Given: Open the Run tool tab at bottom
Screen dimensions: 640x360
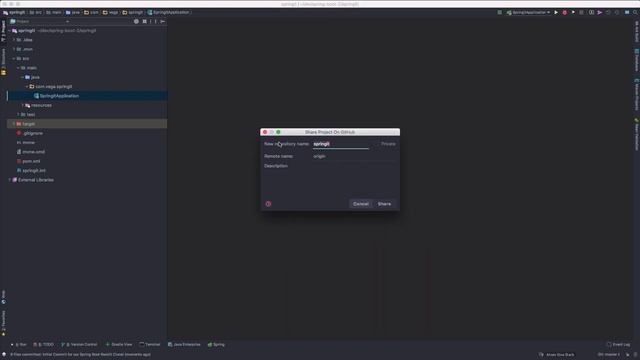Looking at the screenshot, I should (18, 344).
